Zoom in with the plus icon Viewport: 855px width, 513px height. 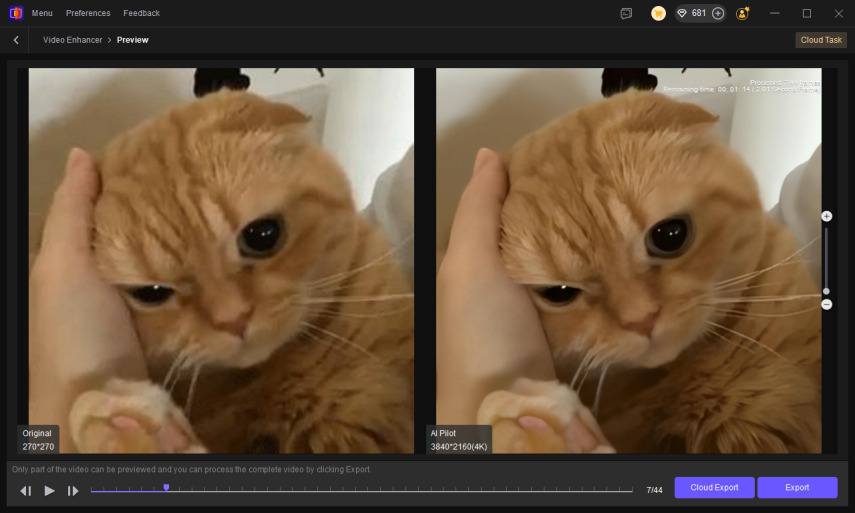point(827,216)
